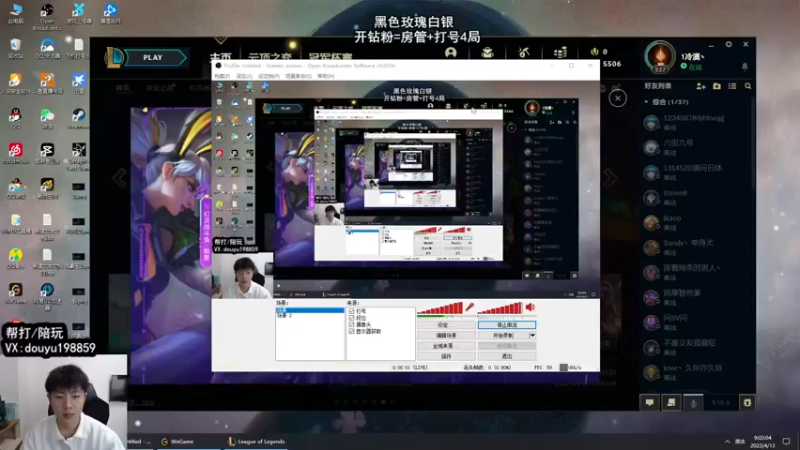Click the friends search magnifier icon
The width and height of the screenshot is (800, 450).
[x=748, y=86]
